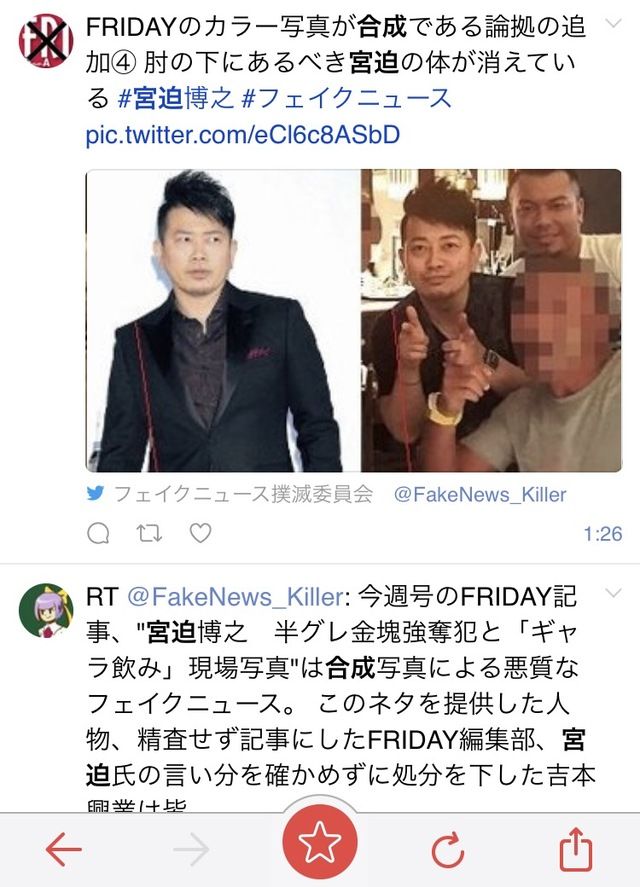640x887 pixels.
Task: Open the #フェイクニュース hashtag
Action: click(346, 98)
